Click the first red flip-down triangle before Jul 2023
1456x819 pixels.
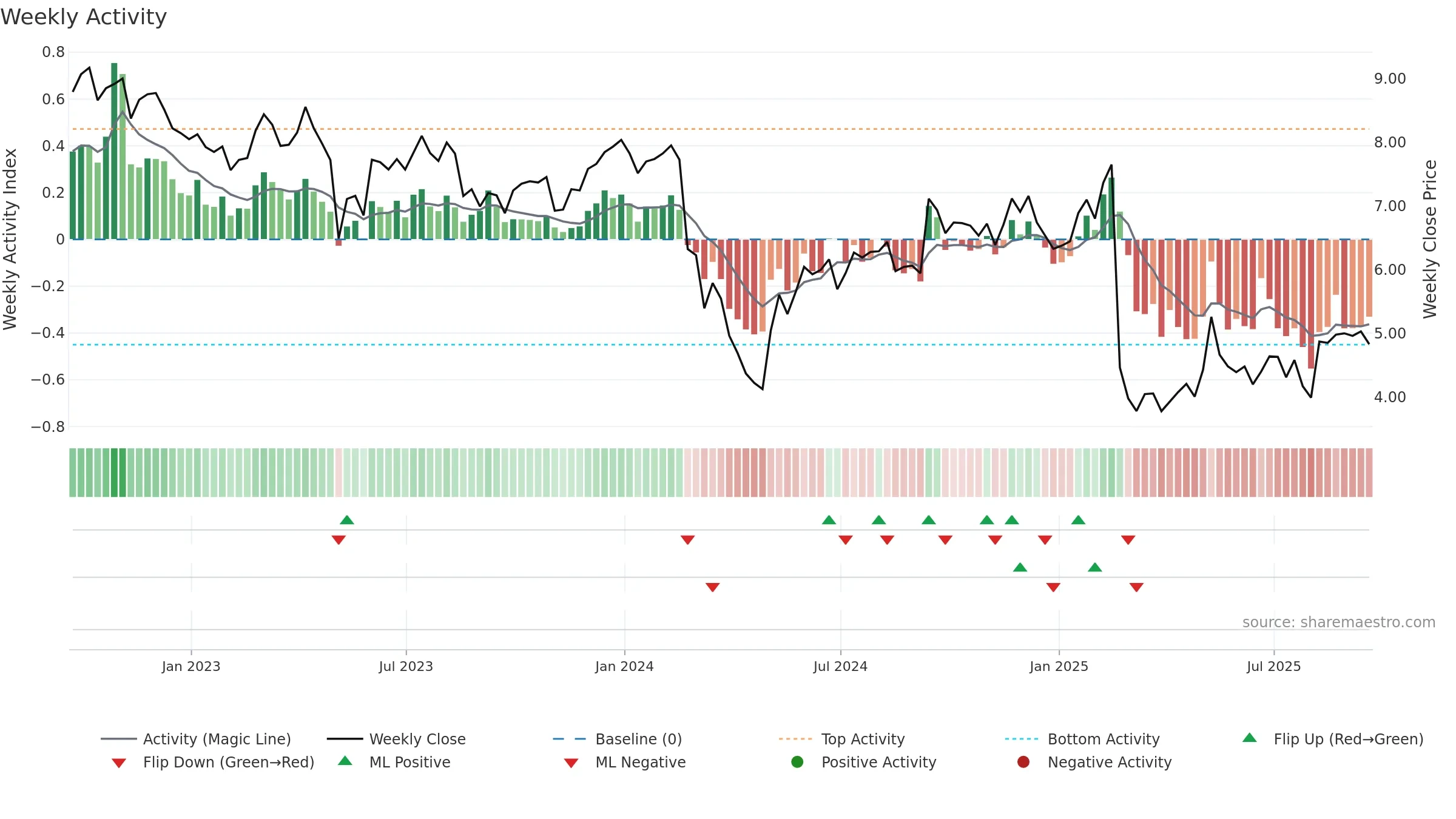pyautogui.click(x=339, y=540)
